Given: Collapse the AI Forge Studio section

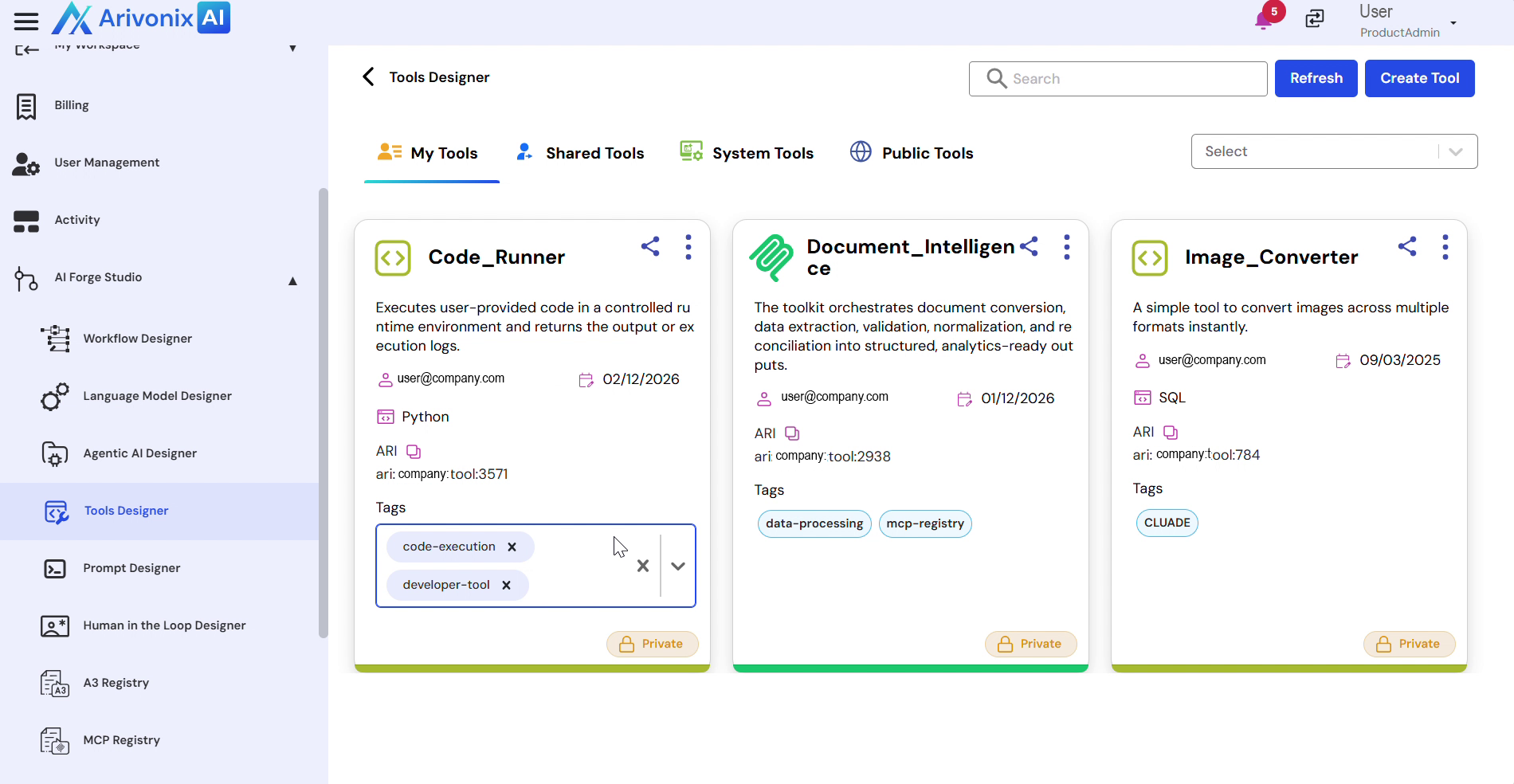Looking at the screenshot, I should [292, 280].
